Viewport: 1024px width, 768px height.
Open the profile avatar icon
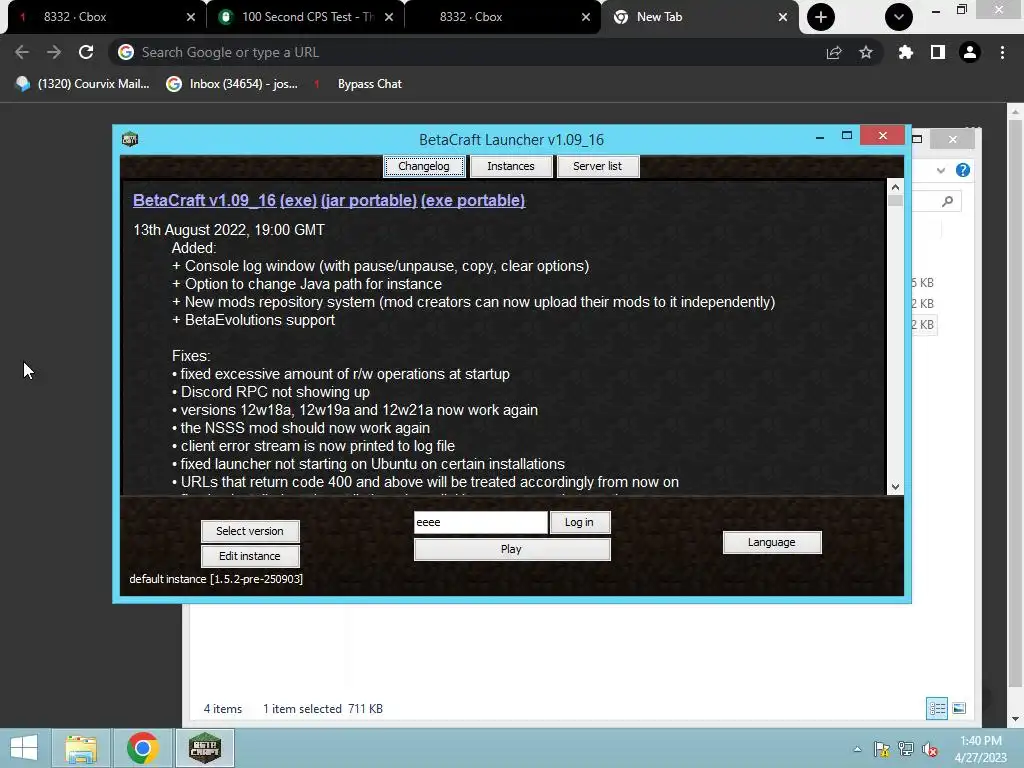pyautogui.click(x=970, y=52)
